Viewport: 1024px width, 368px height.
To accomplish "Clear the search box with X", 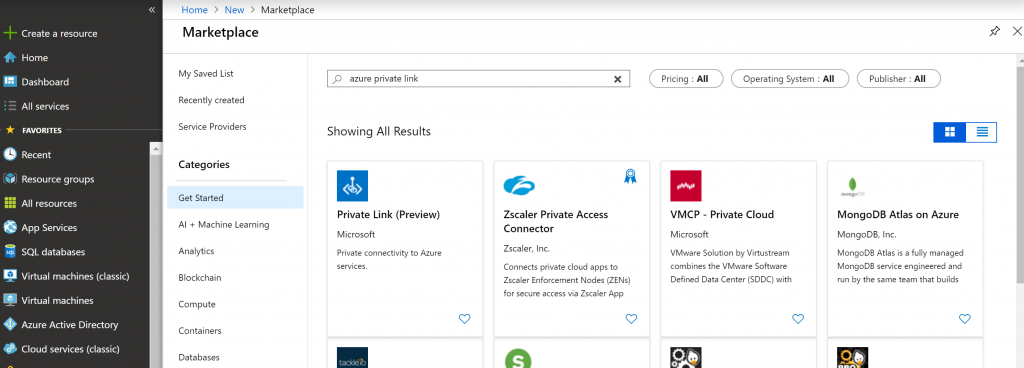I will pos(617,79).
